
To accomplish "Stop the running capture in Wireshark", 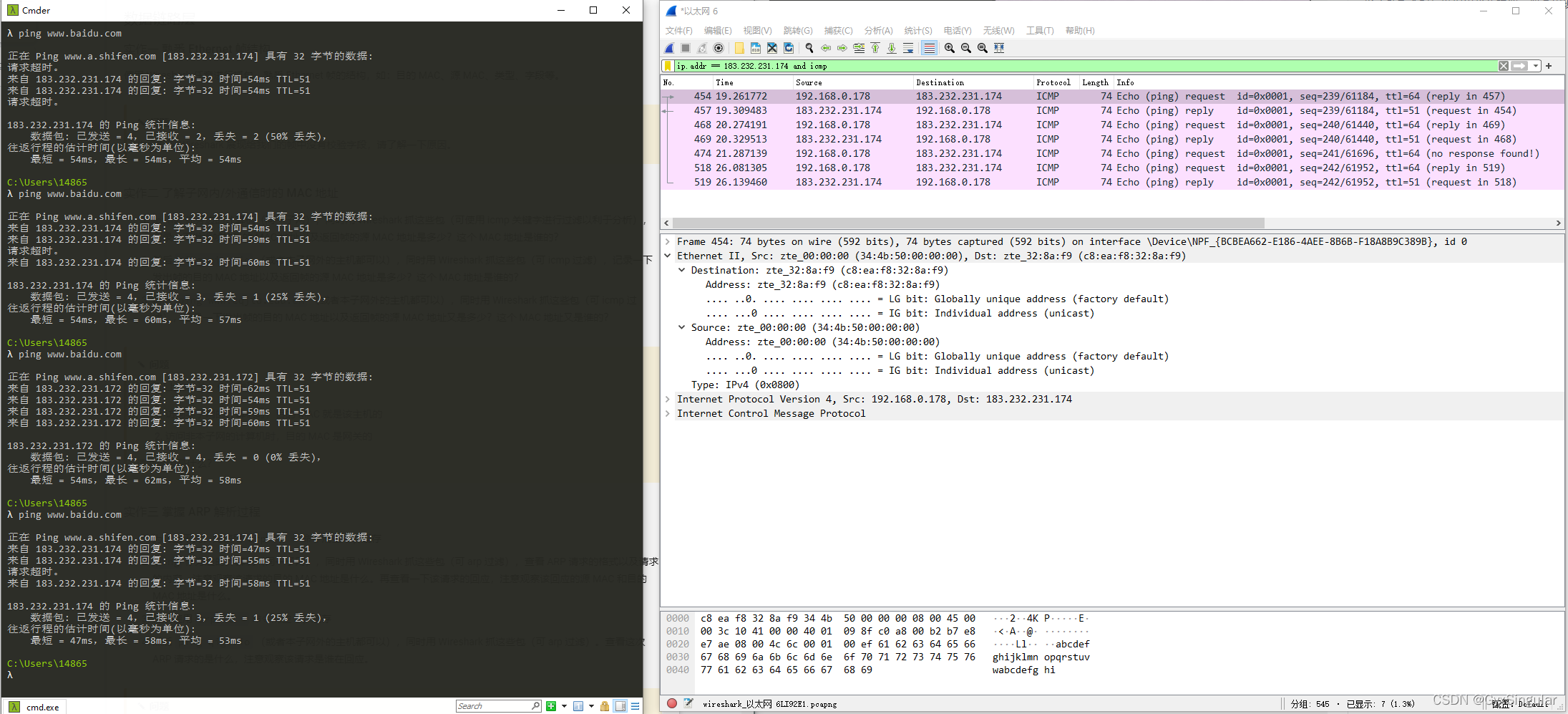I will click(686, 48).
